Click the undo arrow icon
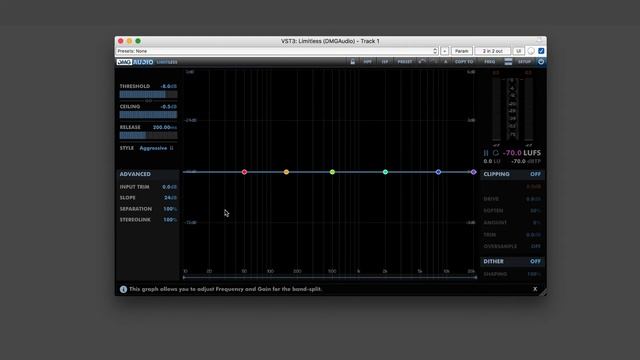This screenshot has width=640, height=360. pyautogui.click(x=422, y=62)
